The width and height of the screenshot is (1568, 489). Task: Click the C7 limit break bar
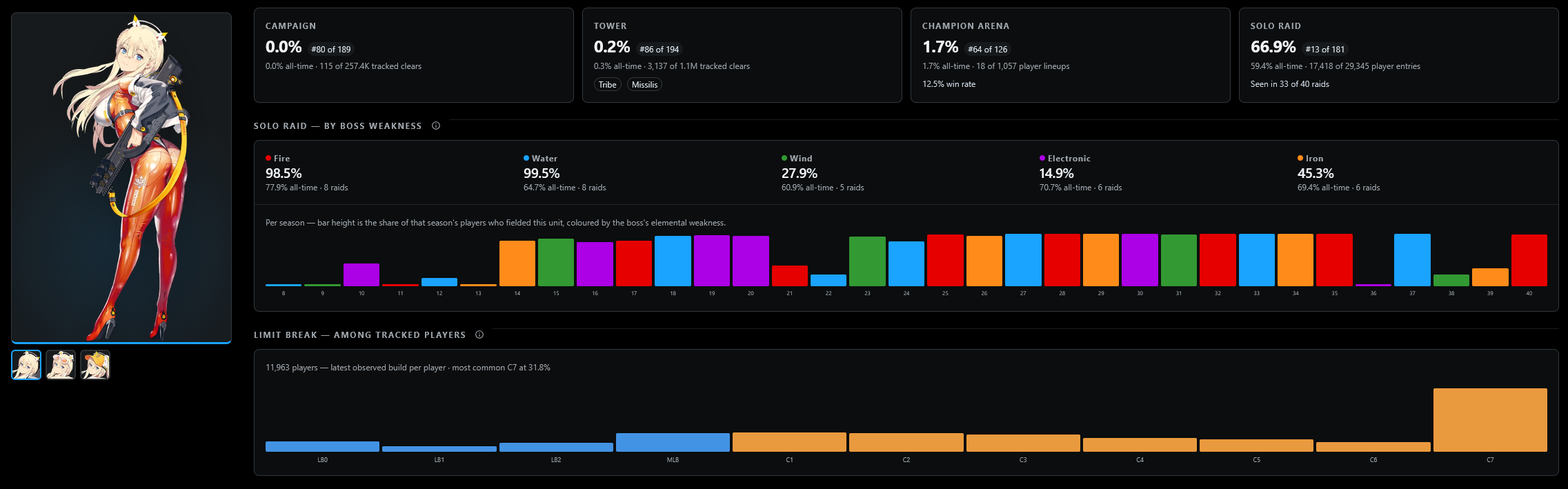[1490, 420]
